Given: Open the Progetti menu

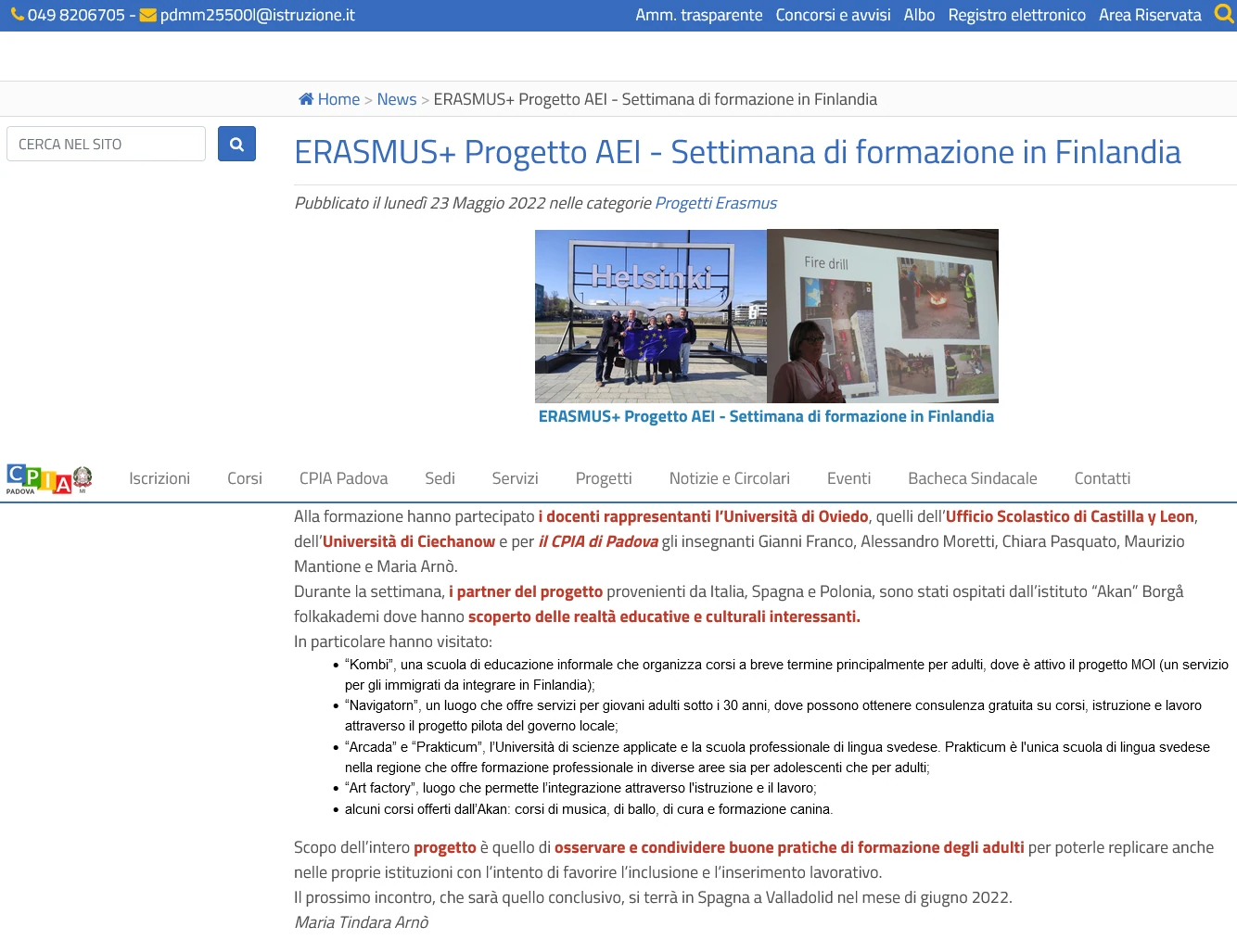Looking at the screenshot, I should tap(604, 478).
